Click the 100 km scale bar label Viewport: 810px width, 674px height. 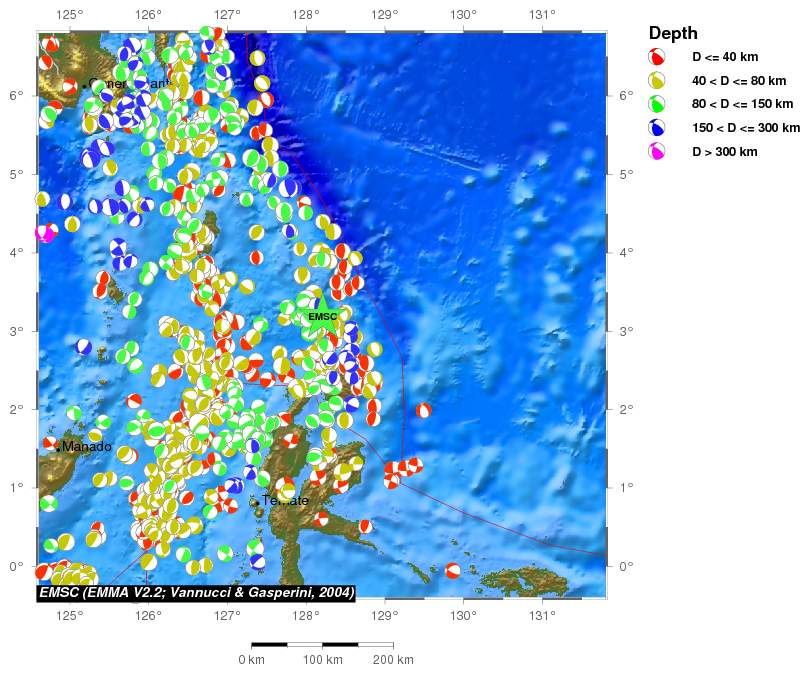(x=322, y=660)
